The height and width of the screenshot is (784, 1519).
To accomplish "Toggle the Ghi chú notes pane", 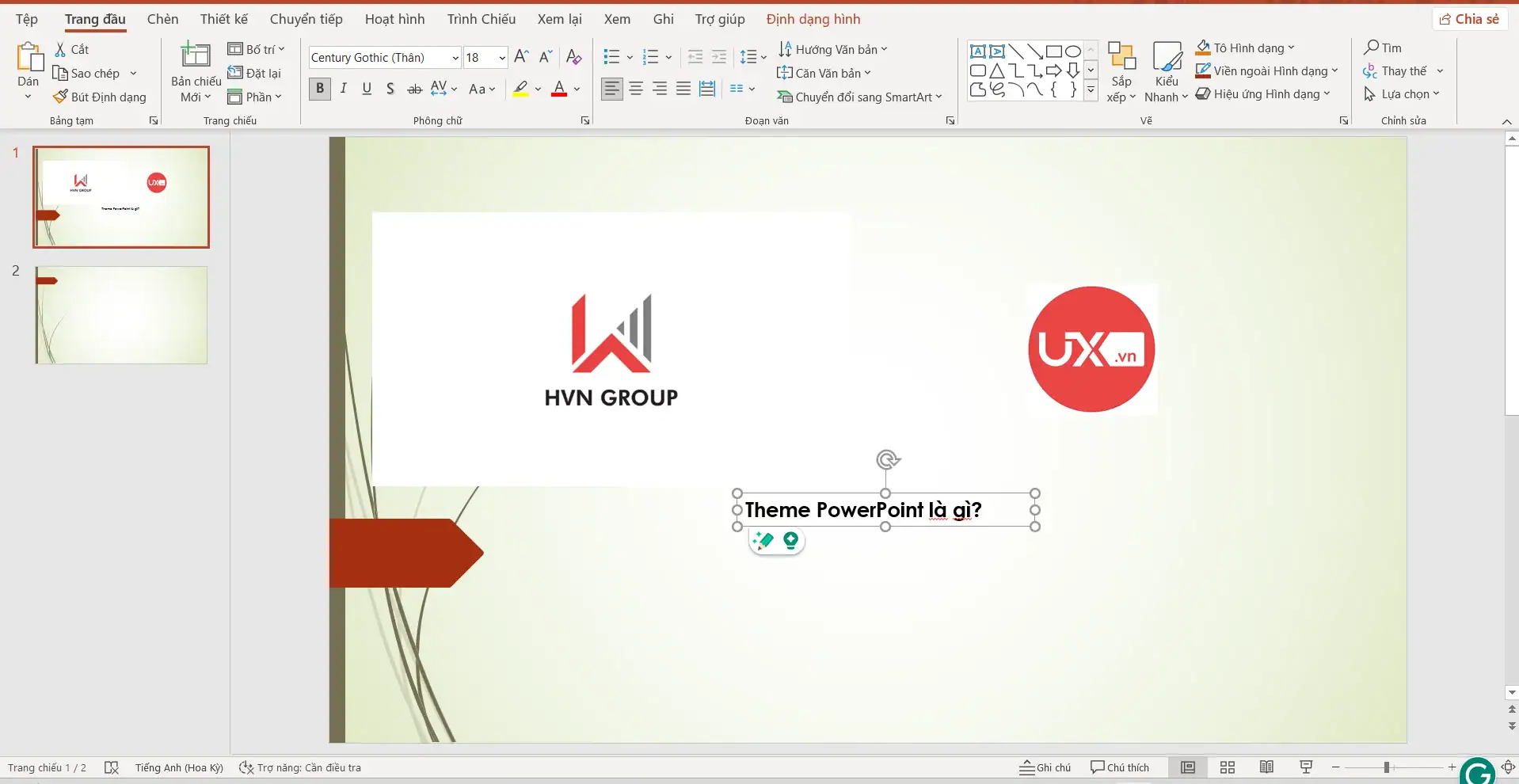I will 1045,767.
